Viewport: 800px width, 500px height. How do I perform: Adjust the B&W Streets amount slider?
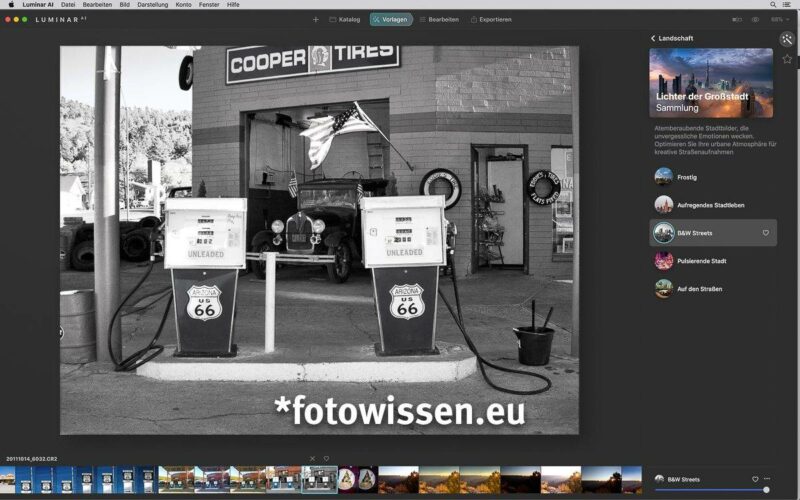tap(712, 490)
